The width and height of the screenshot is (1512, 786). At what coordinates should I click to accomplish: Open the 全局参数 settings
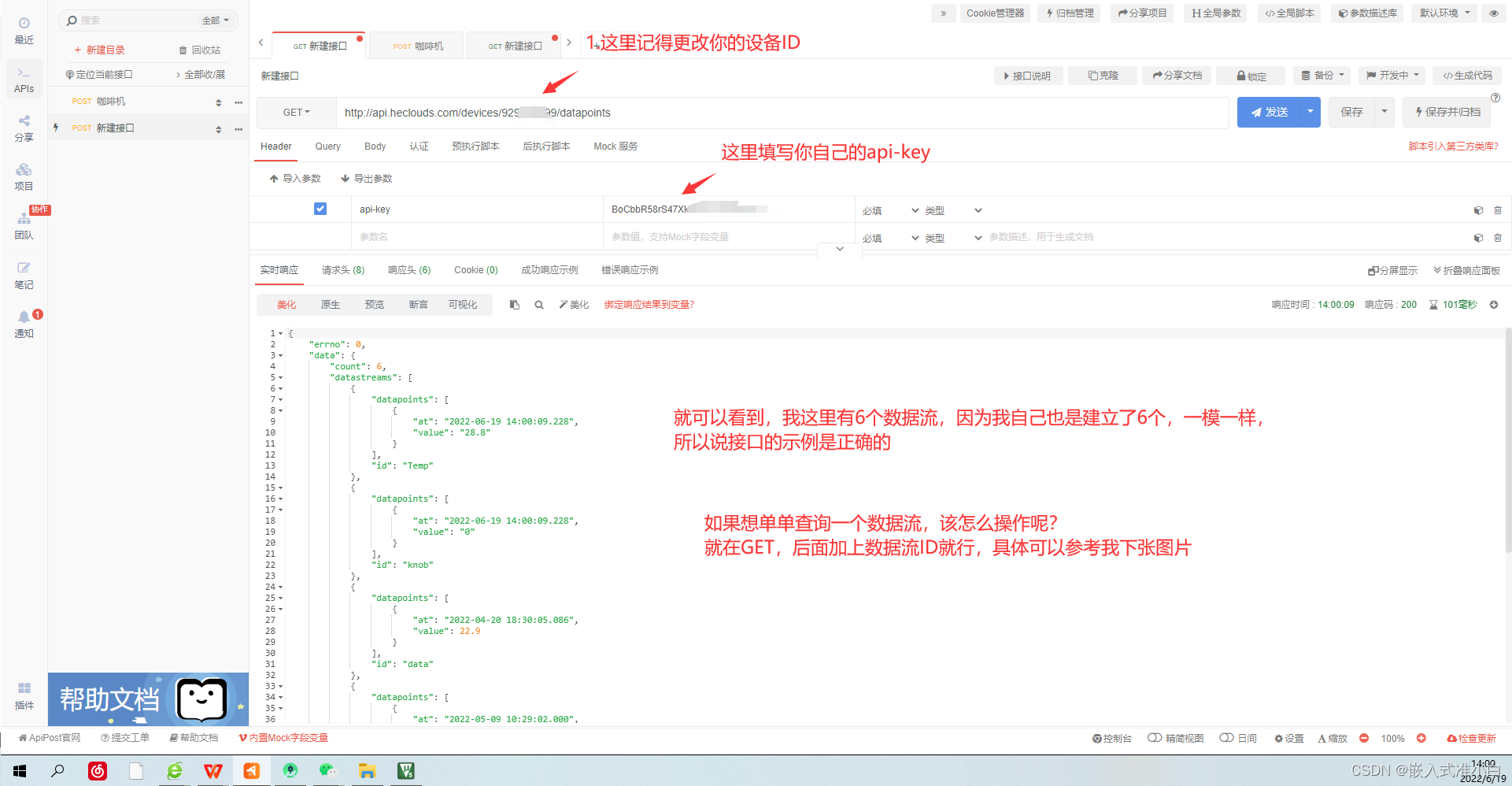coord(1214,13)
